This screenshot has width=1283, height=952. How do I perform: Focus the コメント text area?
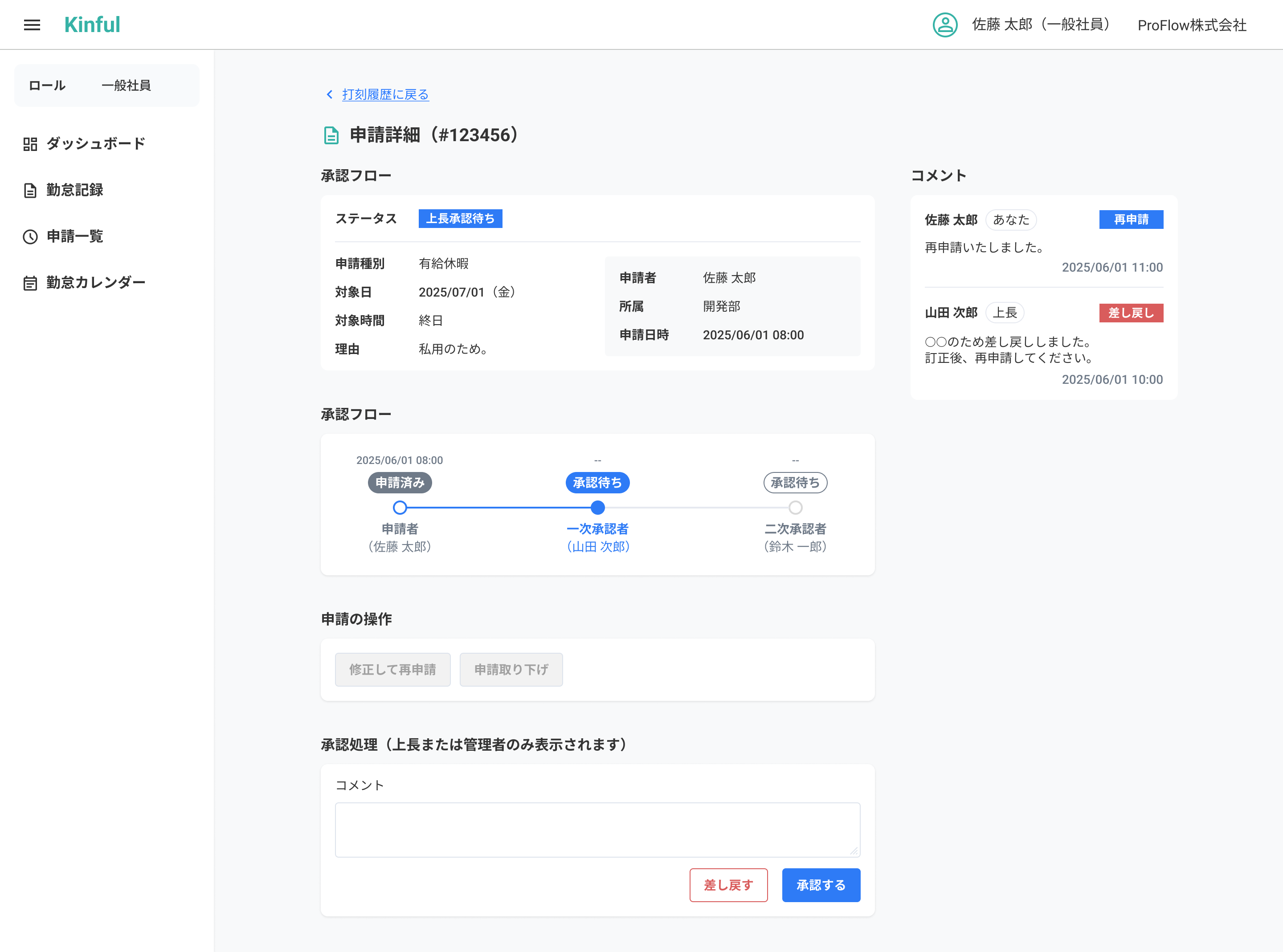tap(597, 829)
